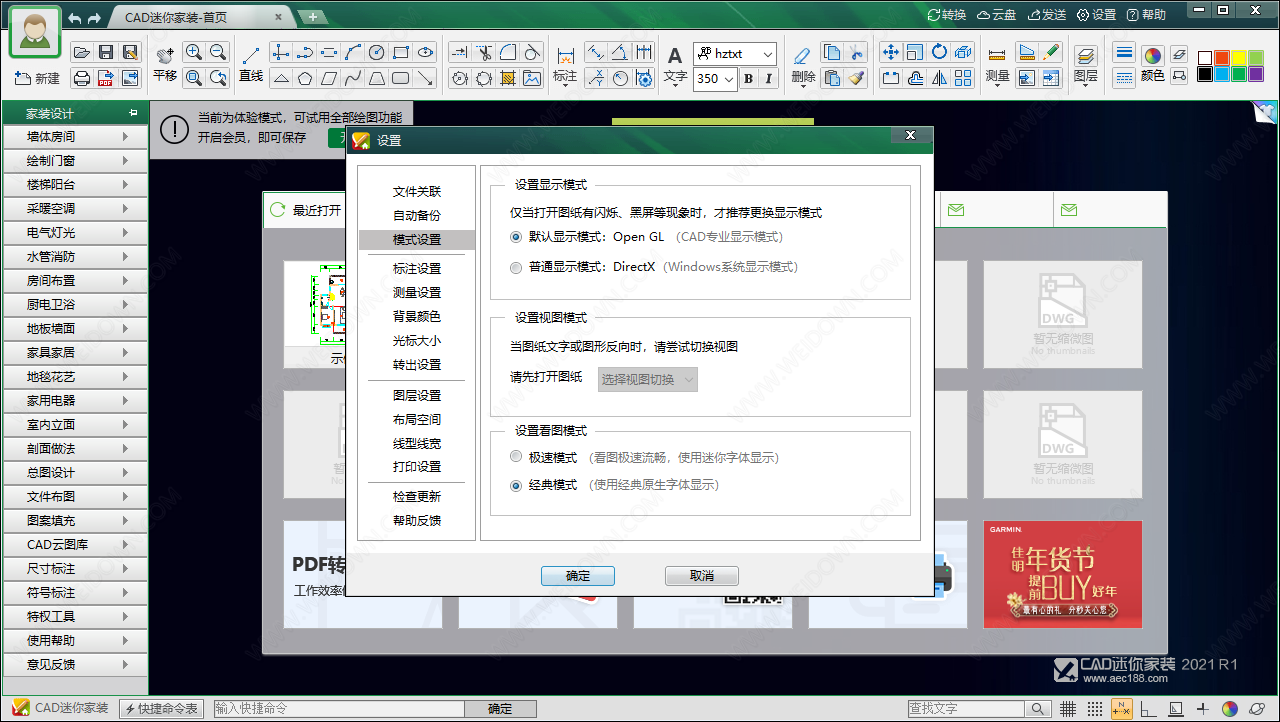Image resolution: width=1280 pixels, height=722 pixels.
Task: Click the print icon in toolbar
Action: click(82, 77)
